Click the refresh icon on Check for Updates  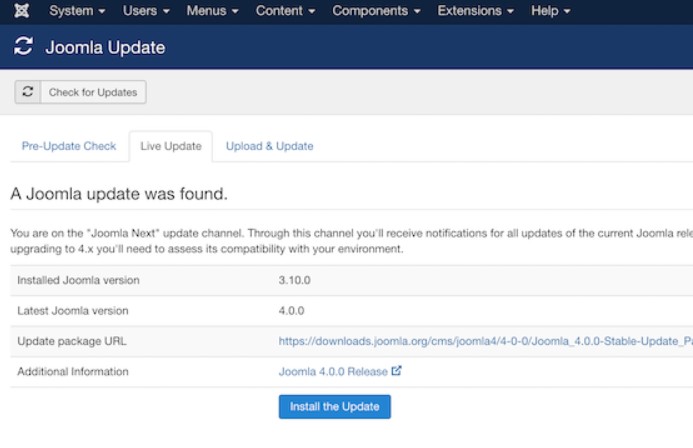pyautogui.click(x=28, y=92)
